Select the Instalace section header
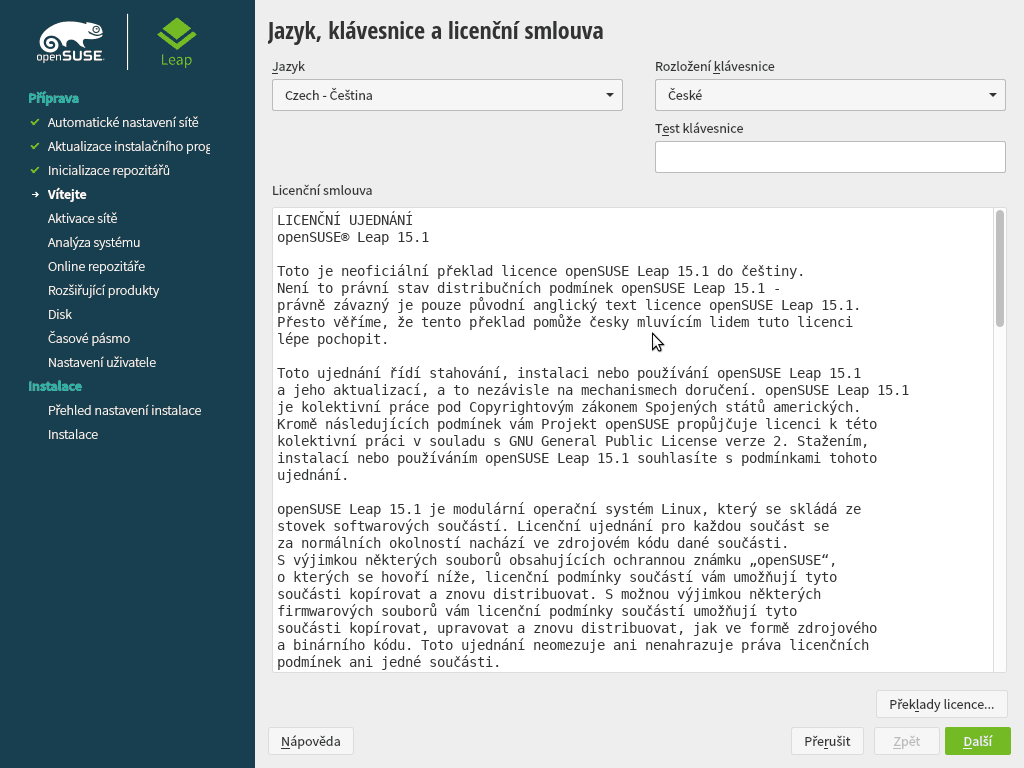This screenshot has height=768, width=1024. click(54, 386)
